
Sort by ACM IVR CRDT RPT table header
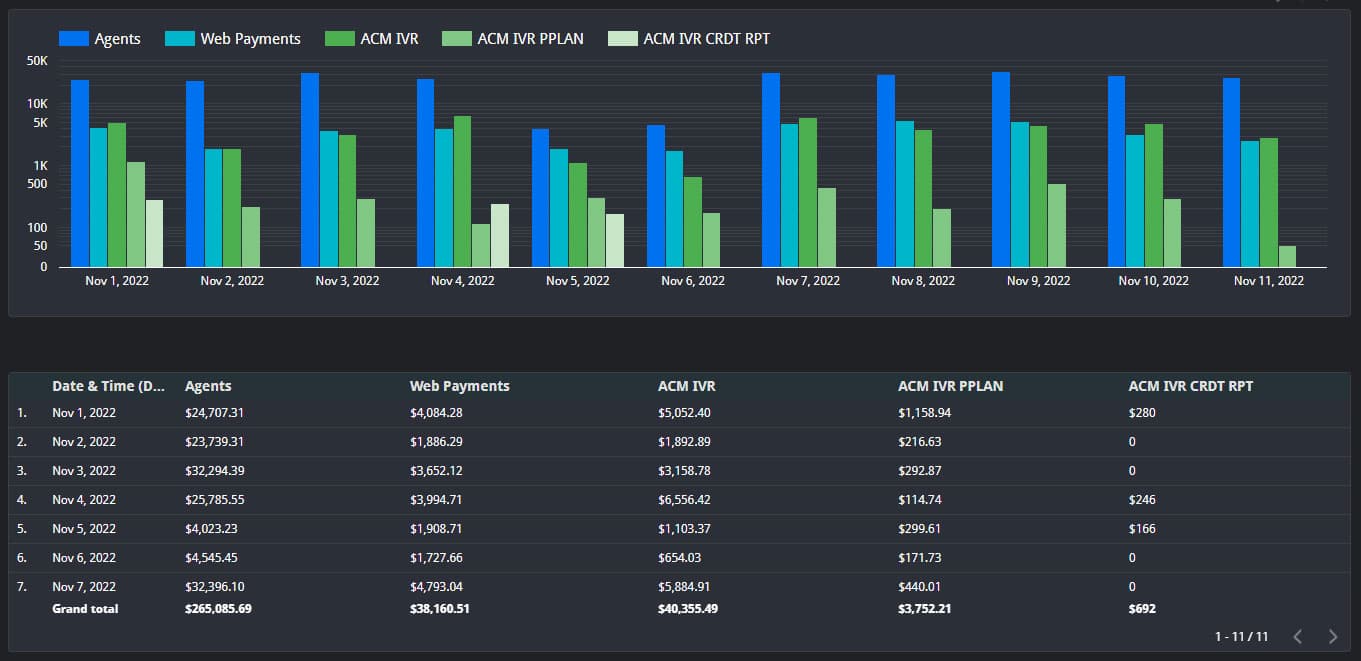[1190, 386]
